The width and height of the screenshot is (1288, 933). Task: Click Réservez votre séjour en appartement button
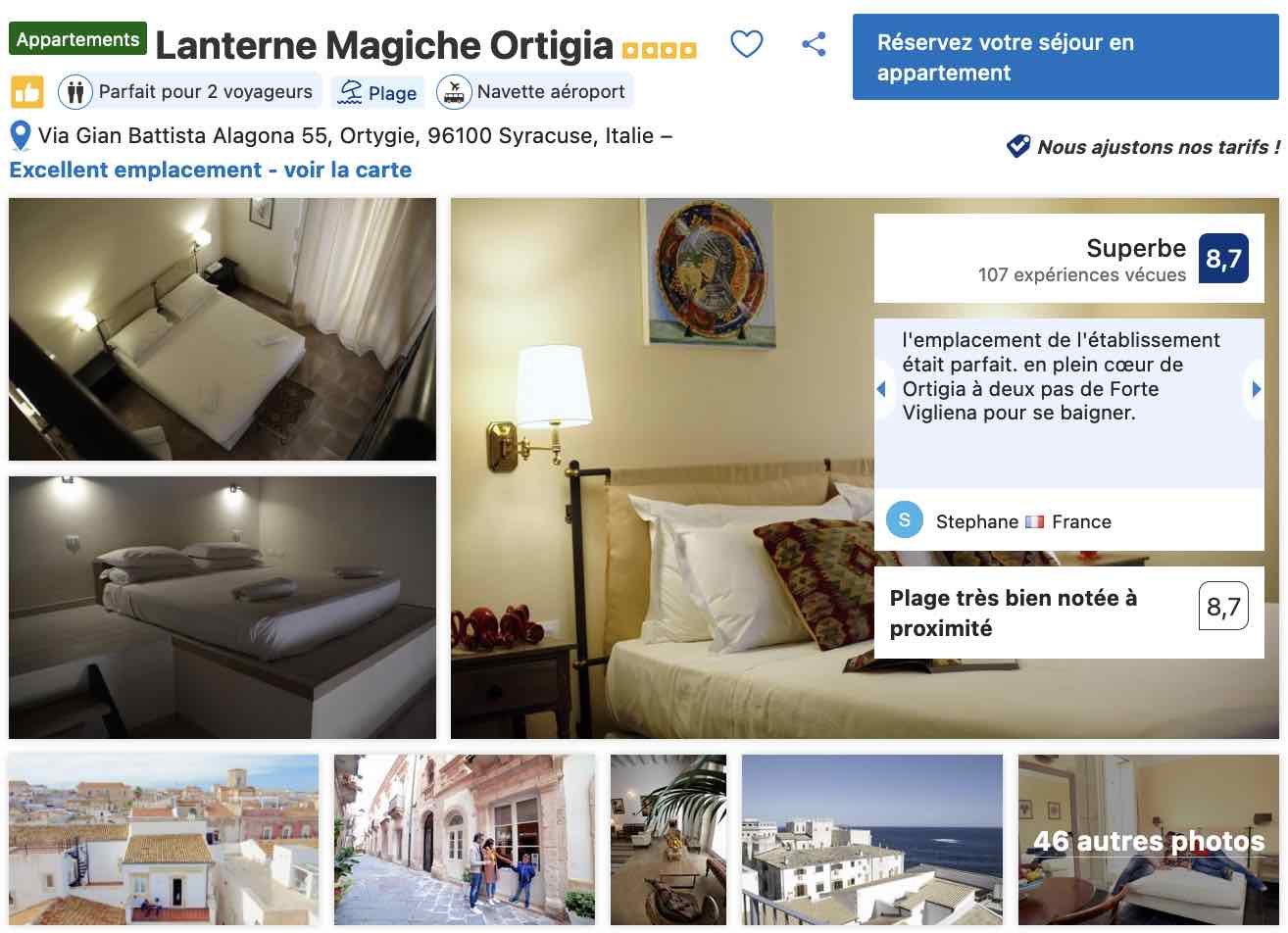point(1065,57)
